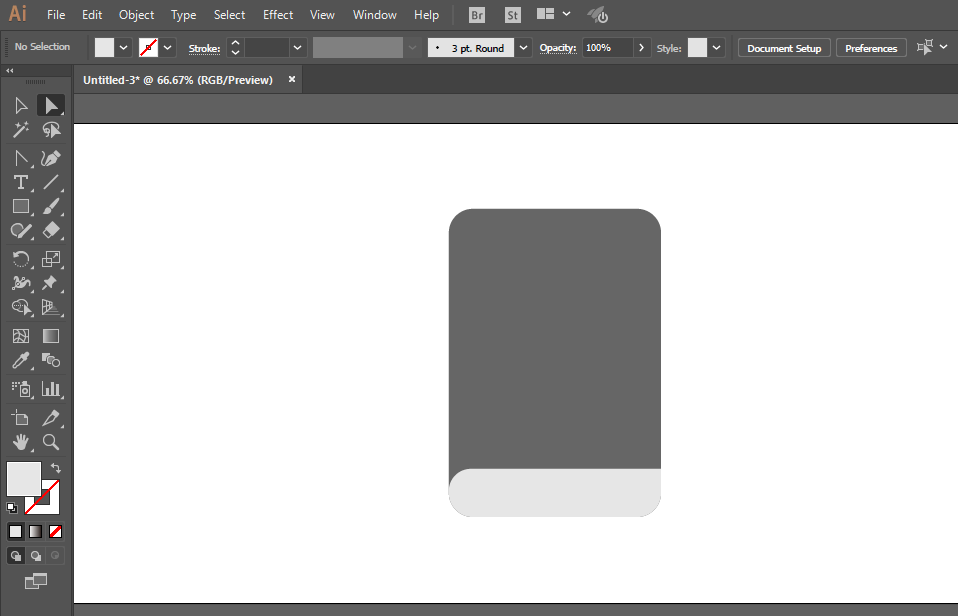Select the Rotate tool
This screenshot has width=958, height=616.
click(21, 259)
